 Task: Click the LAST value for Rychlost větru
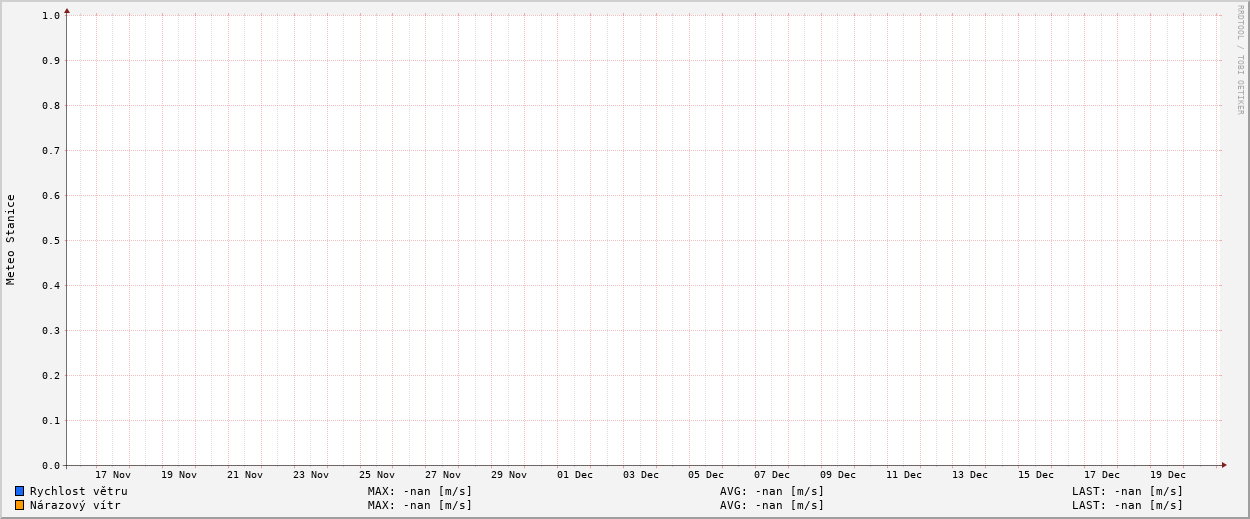[1127, 491]
